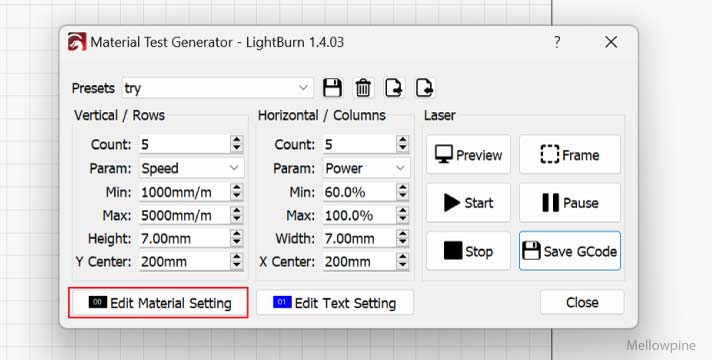Viewport: 712px width, 360px height.
Task: Close the dialog with the X icon
Action: 611,42
